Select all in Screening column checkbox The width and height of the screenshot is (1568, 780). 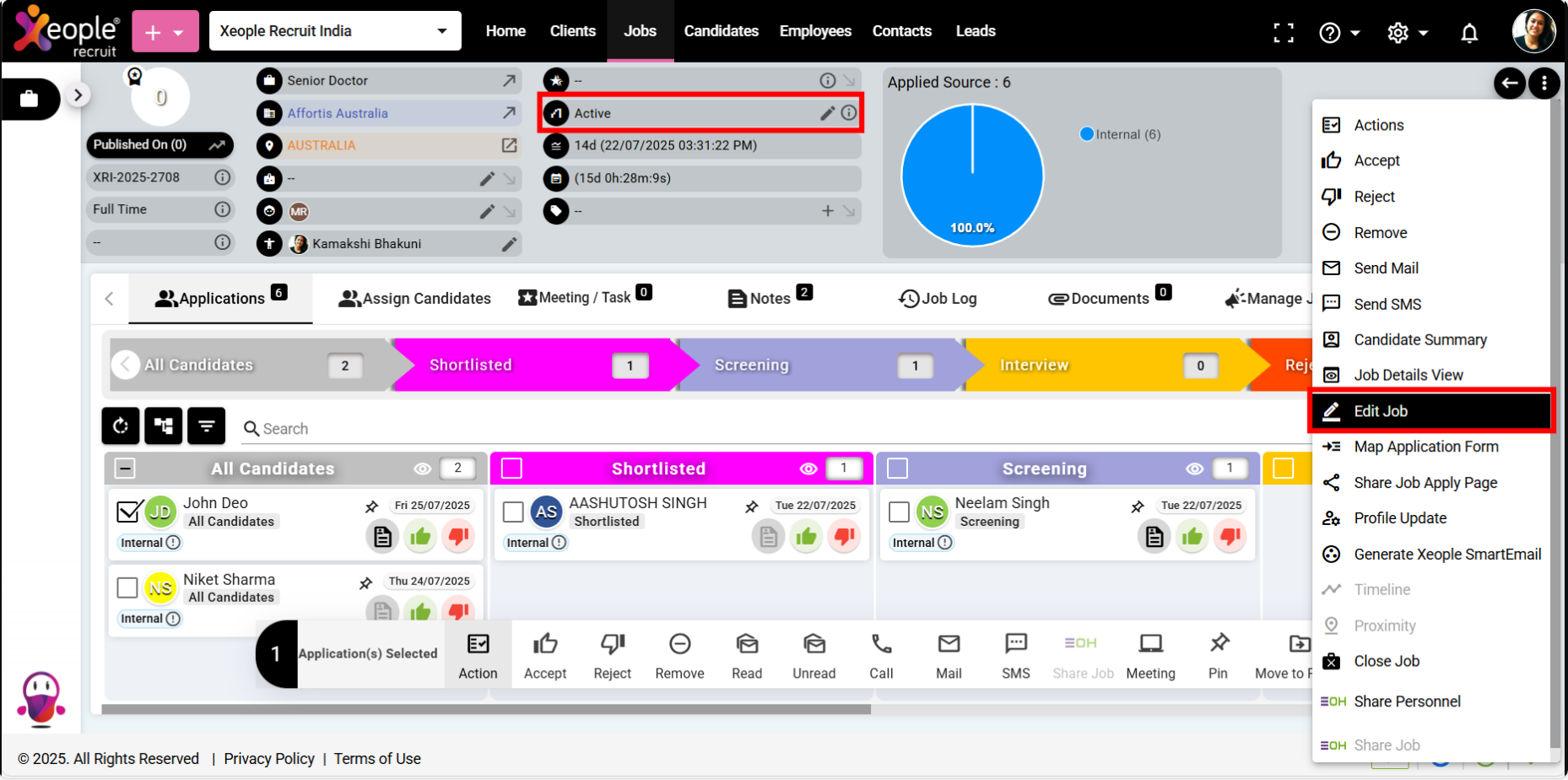(898, 469)
